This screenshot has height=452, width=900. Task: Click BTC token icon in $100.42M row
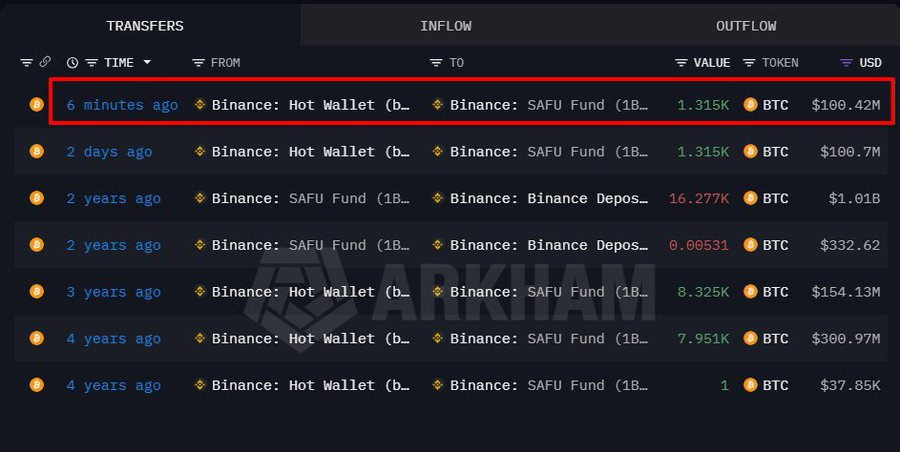coord(750,105)
